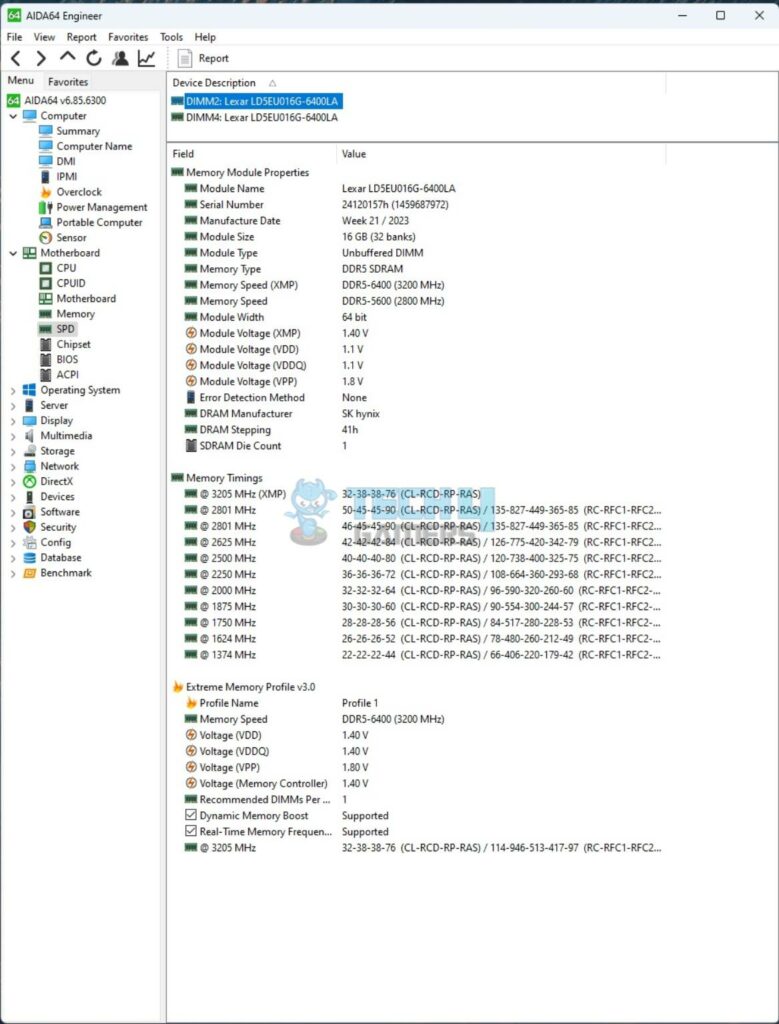779x1024 pixels.
Task: Collapse the Computer tree node
Action: tap(13, 116)
